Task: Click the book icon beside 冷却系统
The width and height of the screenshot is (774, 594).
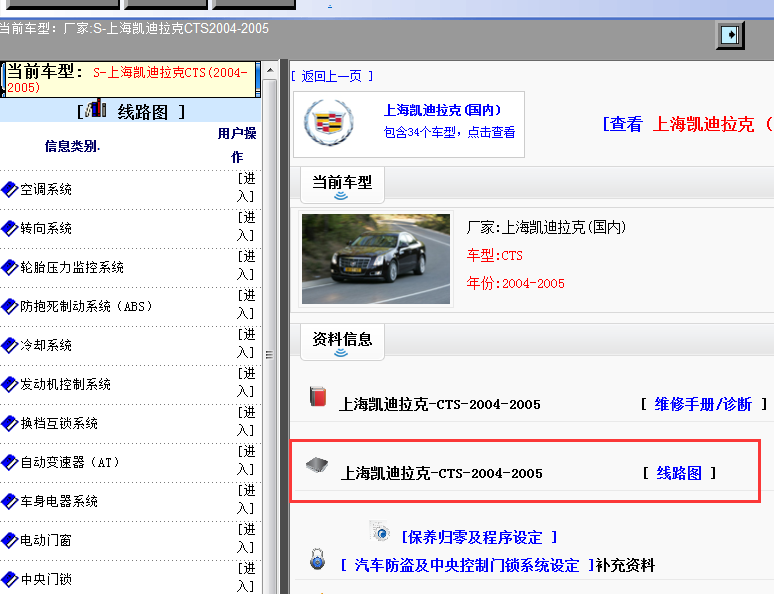Action: 9,345
